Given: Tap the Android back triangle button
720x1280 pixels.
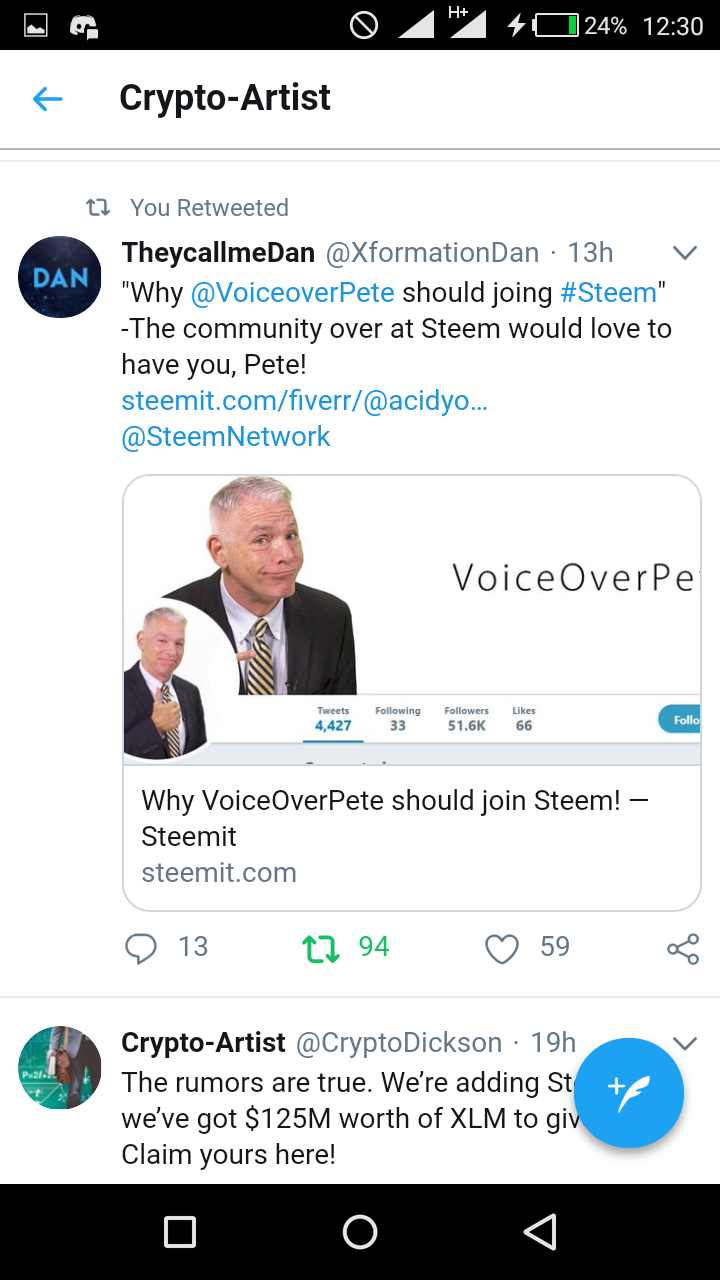Looking at the screenshot, I should pyautogui.click(x=540, y=1232).
